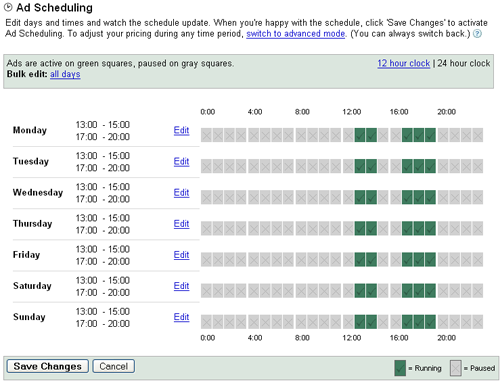The image size is (500, 383).
Task: Toggle Monday's 23:00 gray square
Action: point(478,135)
